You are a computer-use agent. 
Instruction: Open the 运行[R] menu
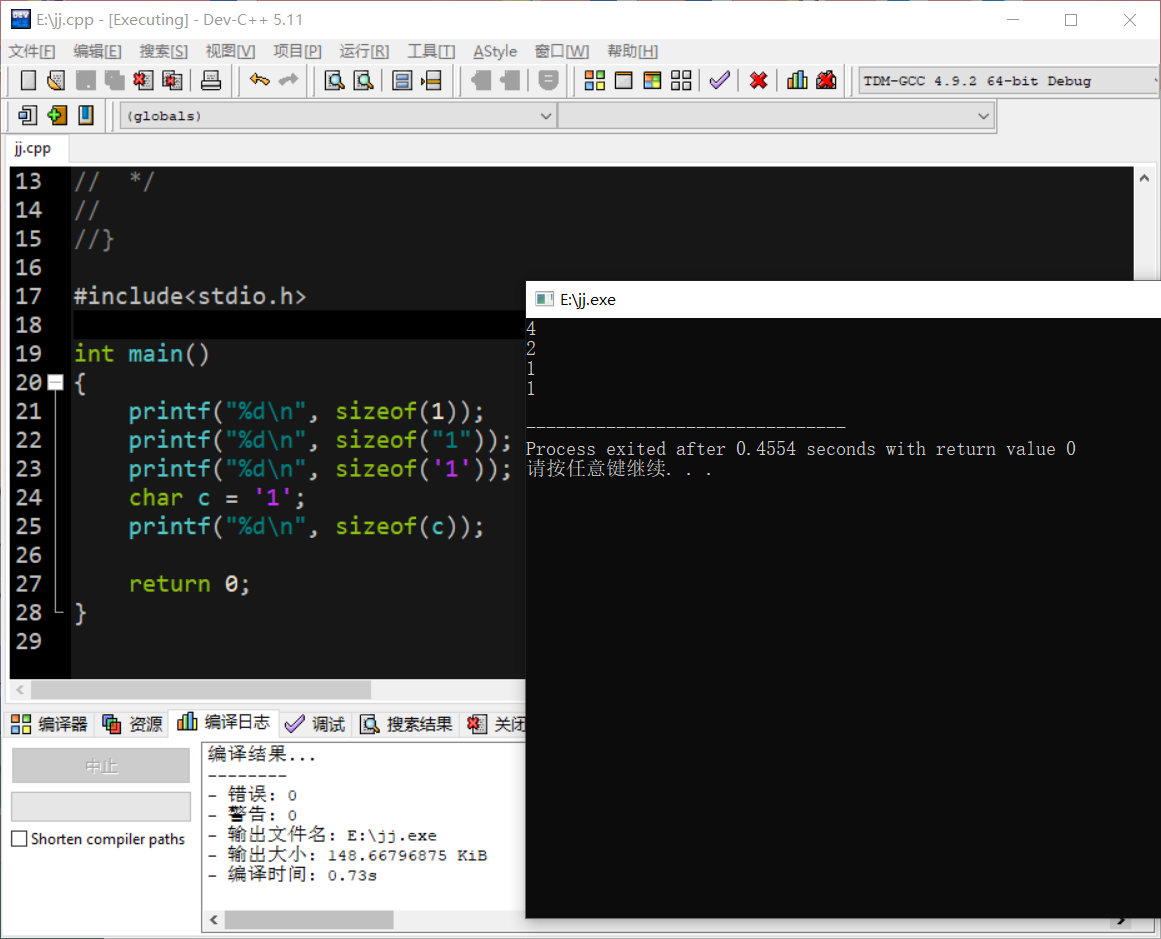tap(364, 51)
